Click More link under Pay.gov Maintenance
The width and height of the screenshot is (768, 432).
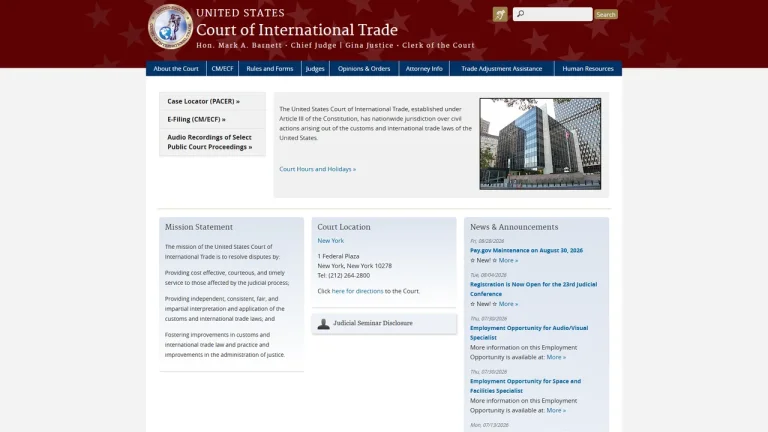[x=508, y=261]
